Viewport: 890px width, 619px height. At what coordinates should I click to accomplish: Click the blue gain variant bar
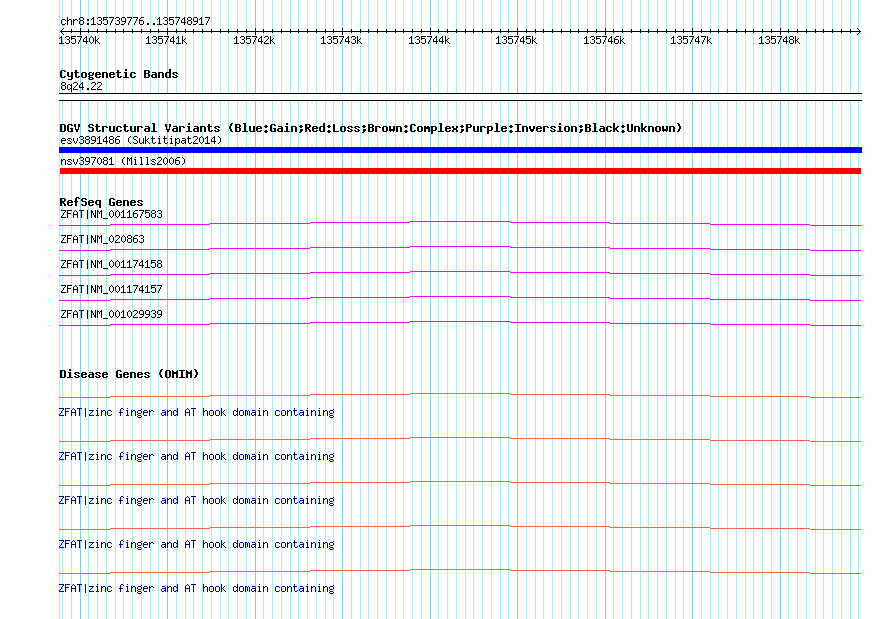pyautogui.click(x=460, y=150)
